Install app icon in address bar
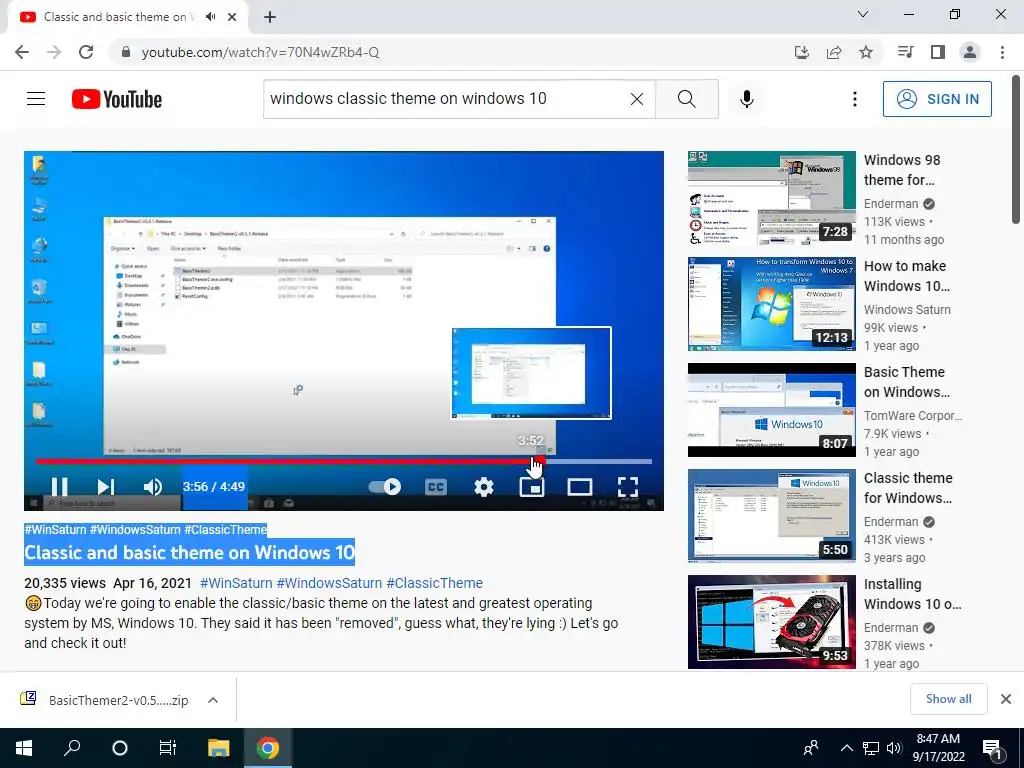 pyautogui.click(x=801, y=52)
